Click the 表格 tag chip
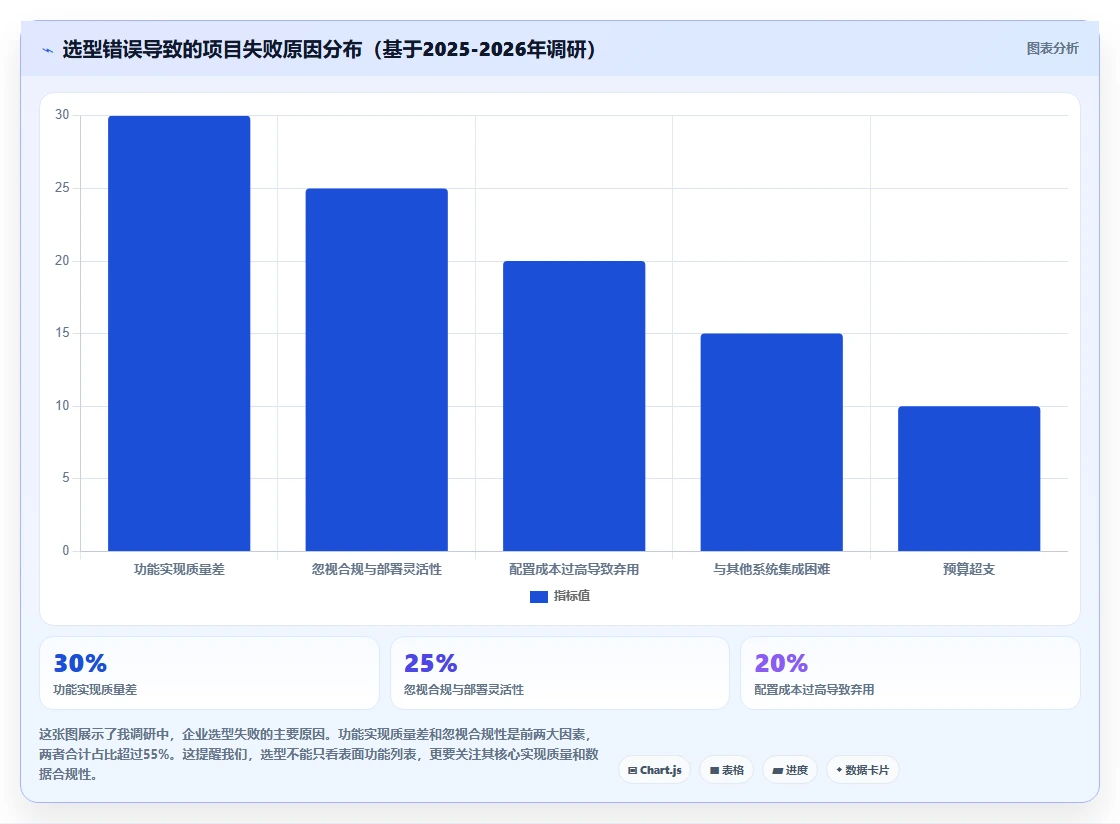This screenshot has width=1120, height=824. point(726,770)
